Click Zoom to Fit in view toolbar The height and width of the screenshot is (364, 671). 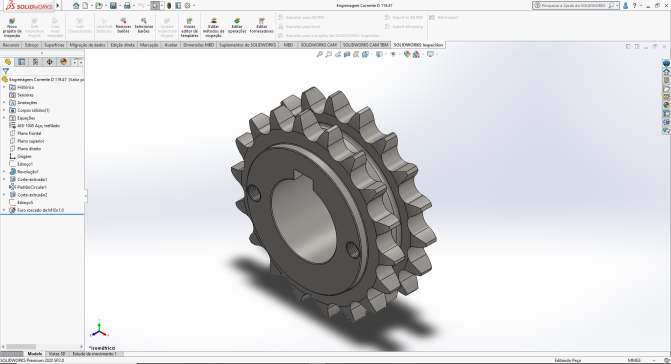click(319, 54)
